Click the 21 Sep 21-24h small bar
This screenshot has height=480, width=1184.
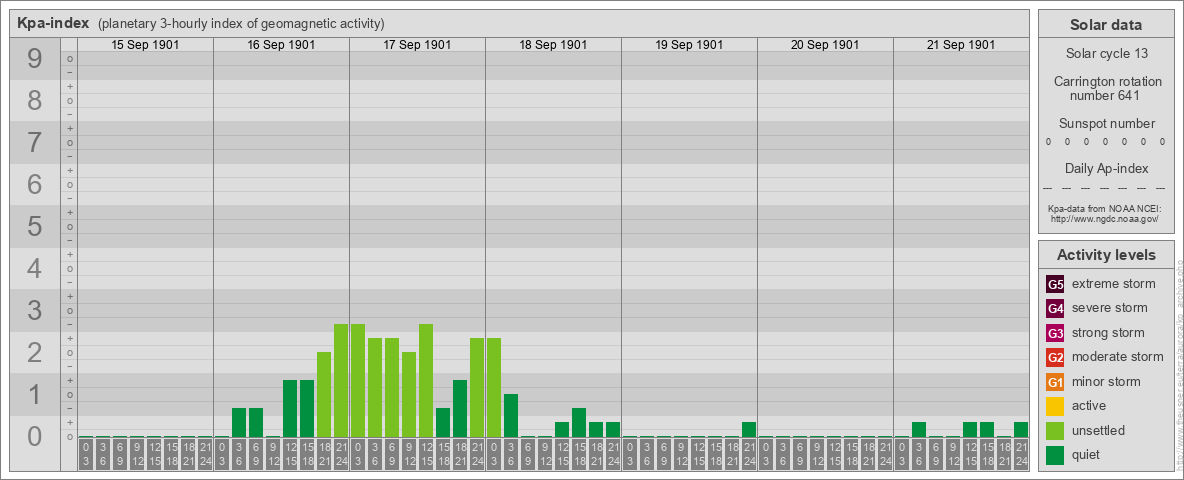[x=1020, y=429]
